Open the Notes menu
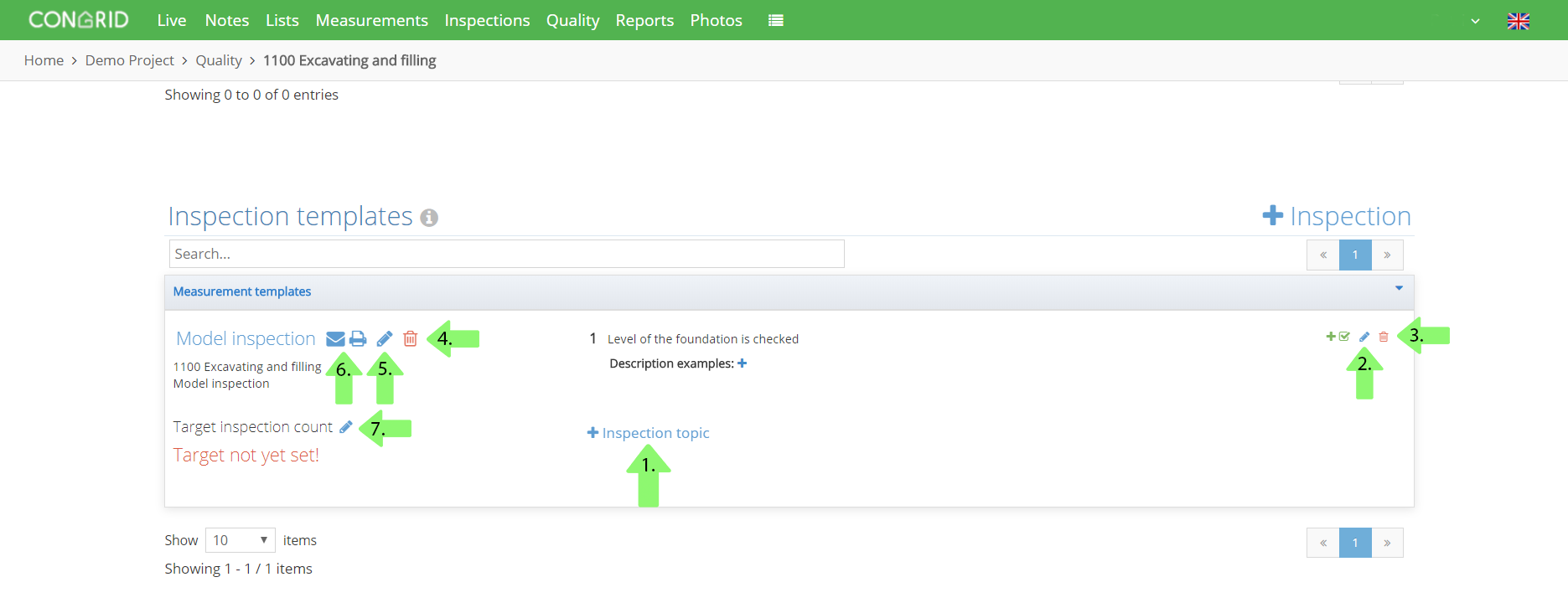 coord(227,20)
